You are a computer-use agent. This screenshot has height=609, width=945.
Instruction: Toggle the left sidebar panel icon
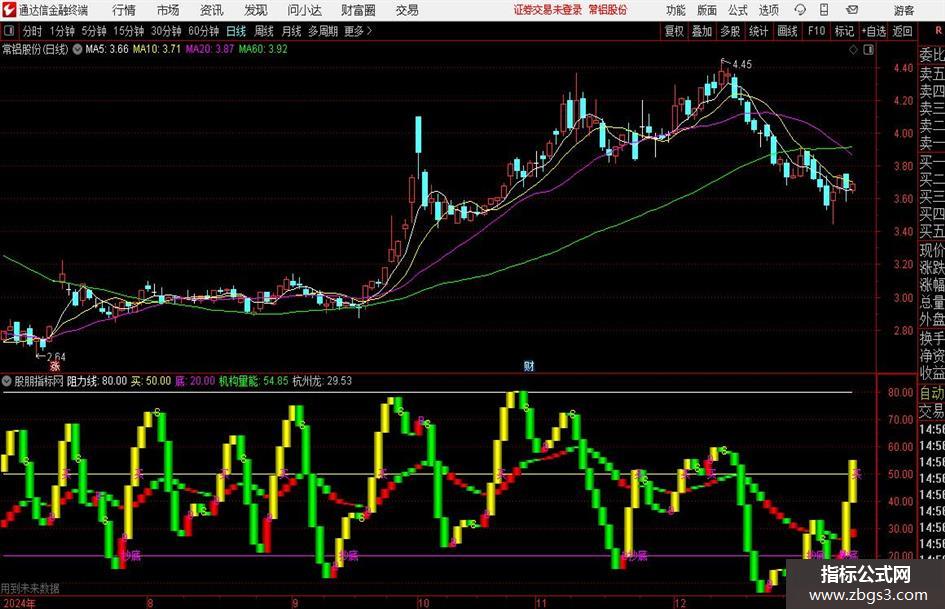click(x=9, y=31)
